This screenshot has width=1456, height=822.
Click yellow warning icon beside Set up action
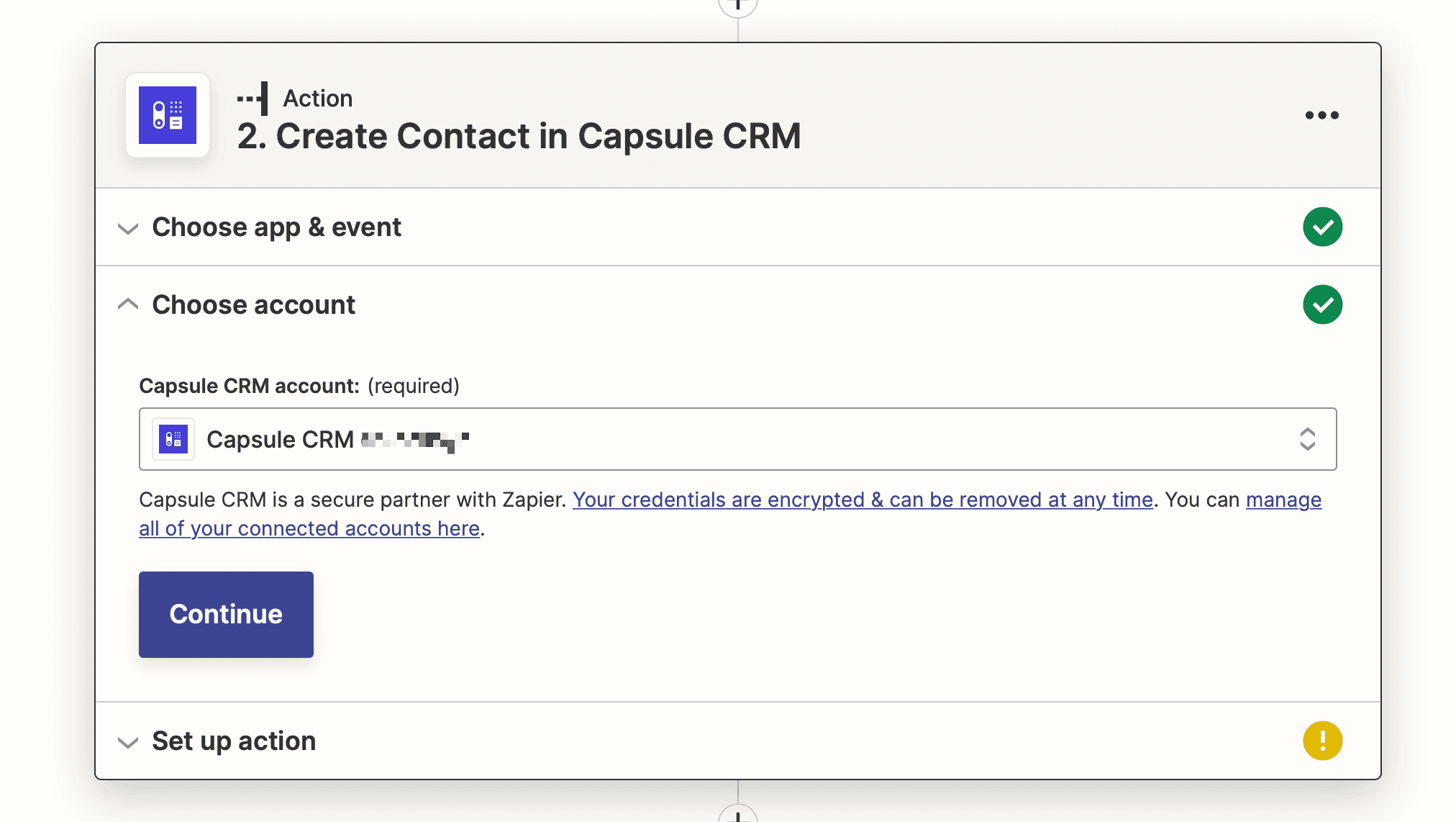[x=1322, y=741]
